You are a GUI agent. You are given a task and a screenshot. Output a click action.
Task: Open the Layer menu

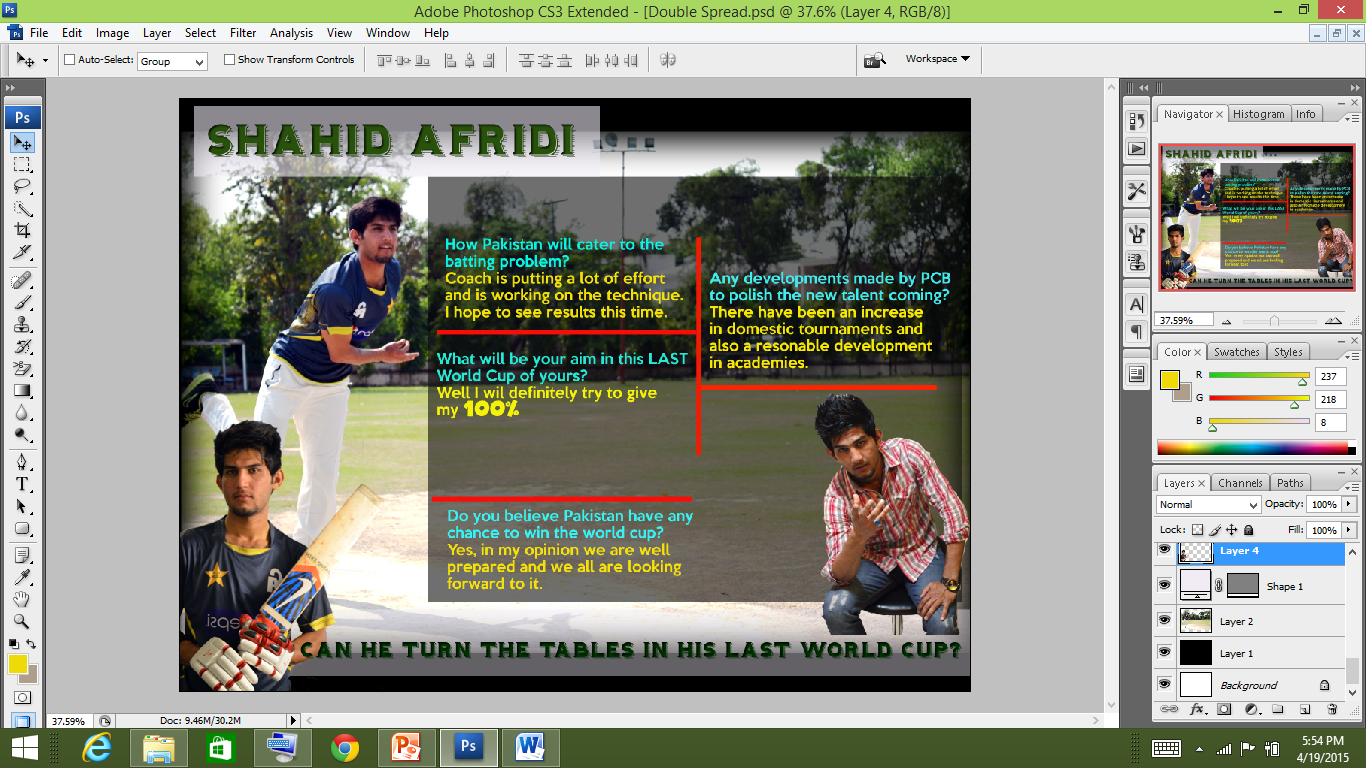pyautogui.click(x=157, y=33)
